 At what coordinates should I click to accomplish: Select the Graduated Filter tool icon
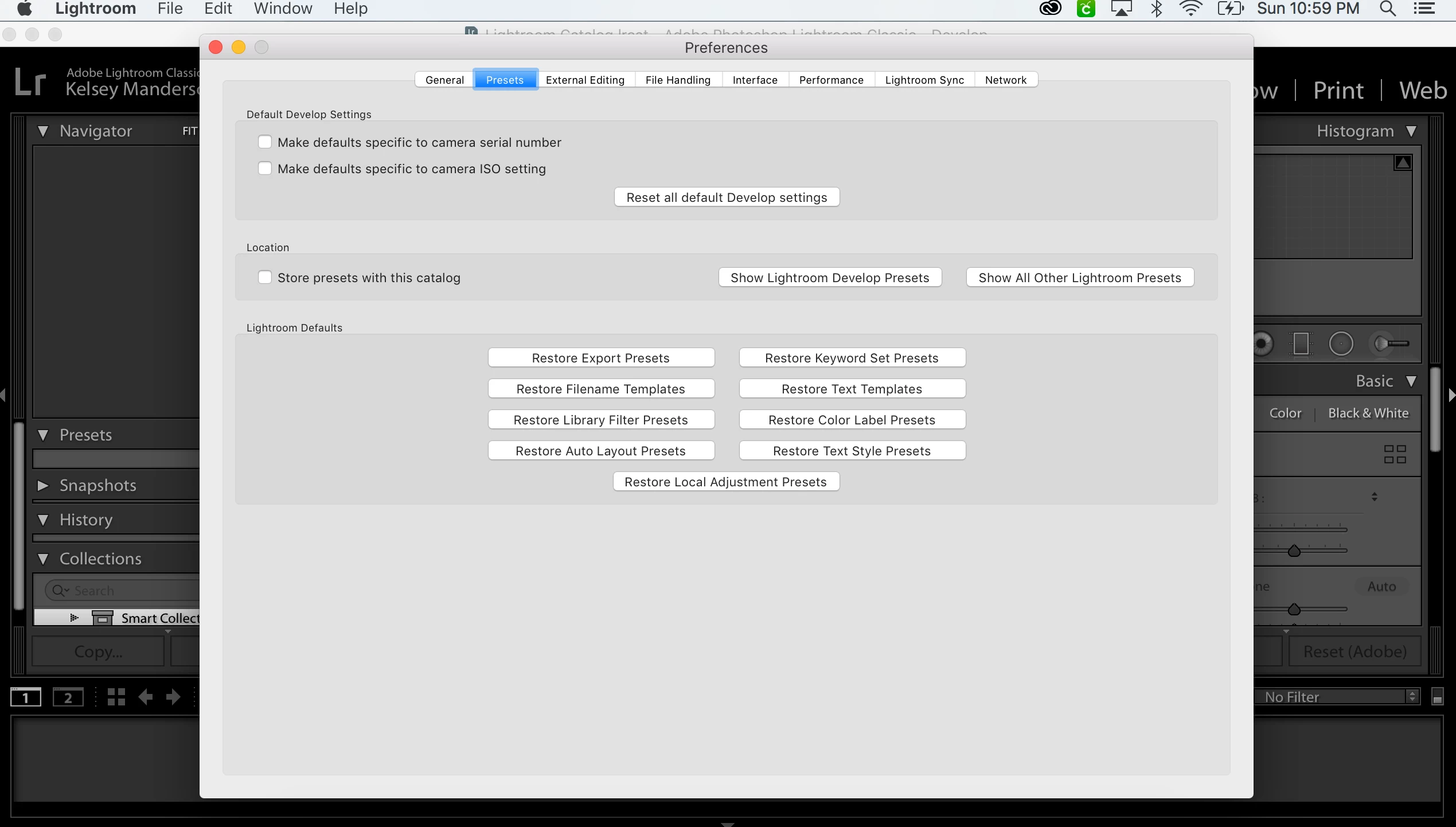(x=1301, y=344)
